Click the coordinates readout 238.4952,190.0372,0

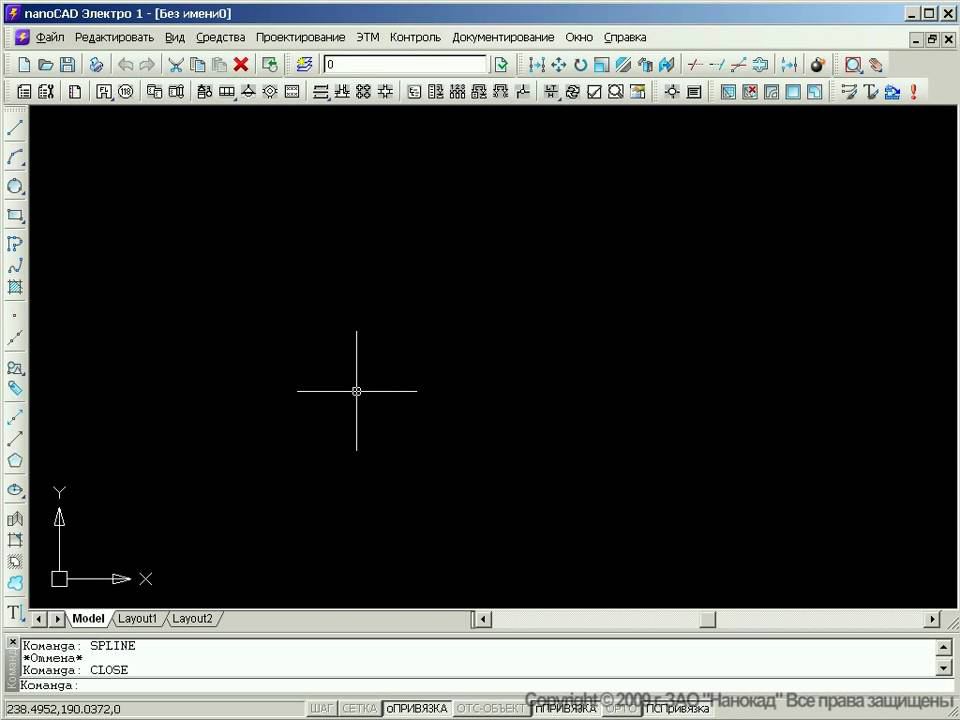tap(64, 709)
